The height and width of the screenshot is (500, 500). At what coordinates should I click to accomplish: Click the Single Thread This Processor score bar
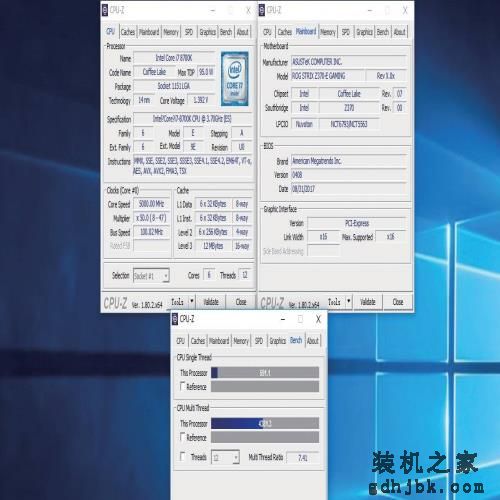265,373
